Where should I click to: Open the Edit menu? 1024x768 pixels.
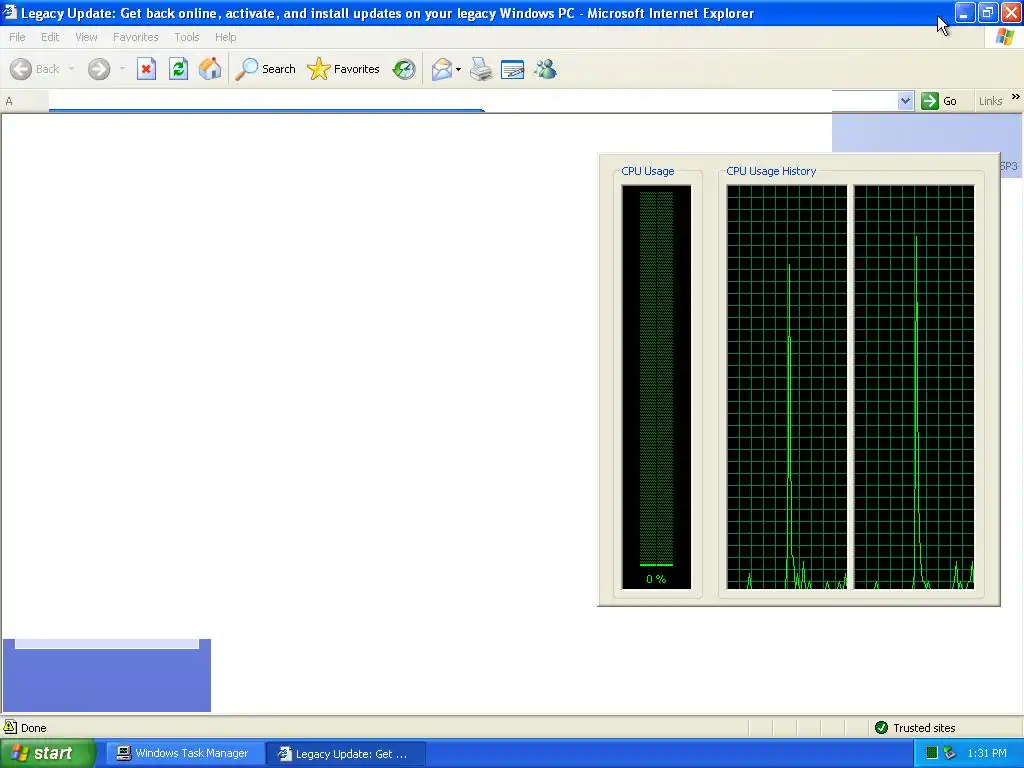coord(50,37)
